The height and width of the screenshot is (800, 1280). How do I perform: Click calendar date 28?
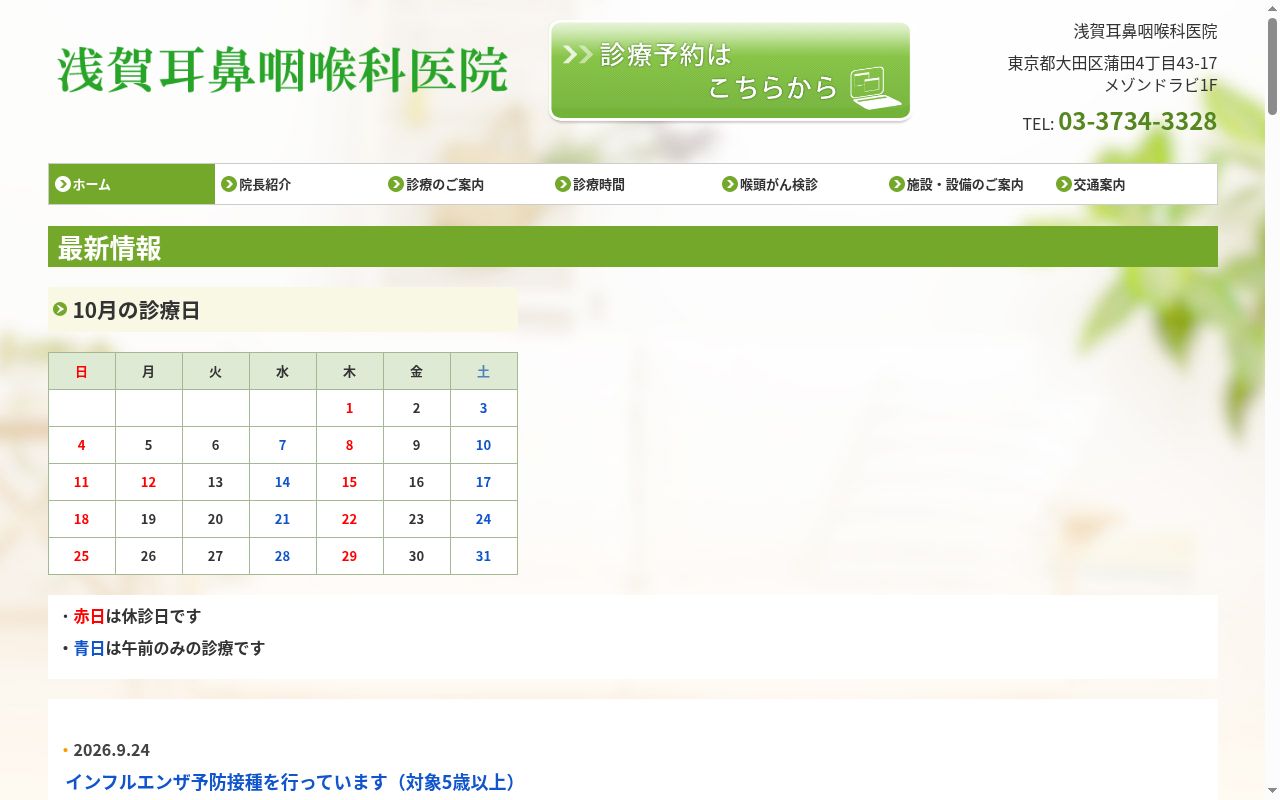pos(283,556)
